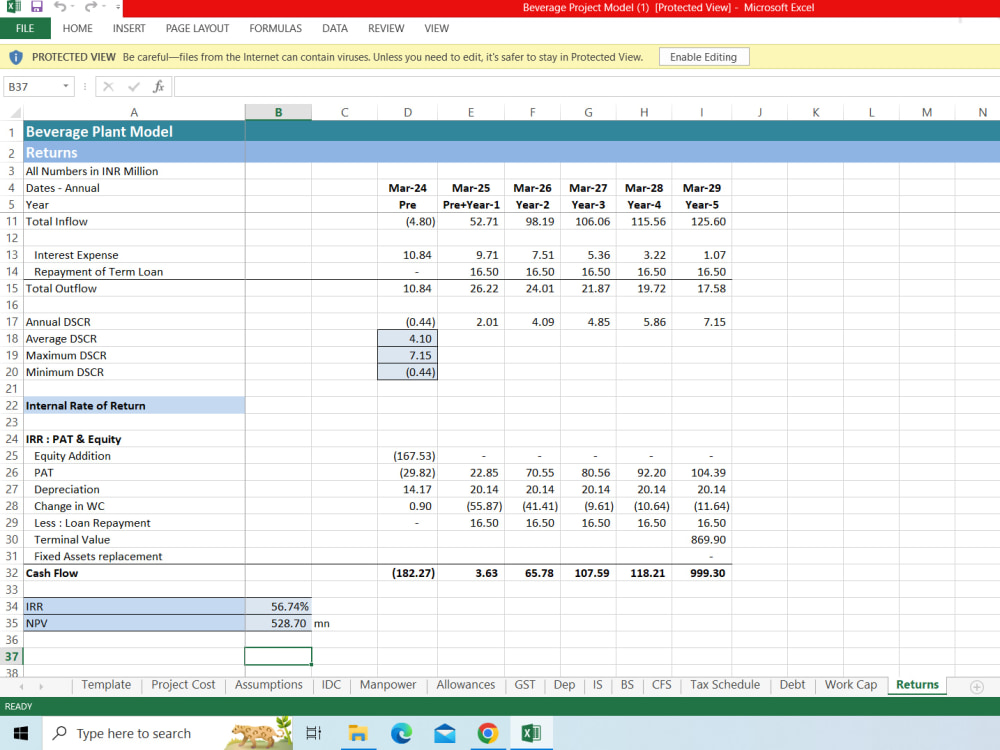Open the FILE backstage menu

pyautogui.click(x=26, y=28)
